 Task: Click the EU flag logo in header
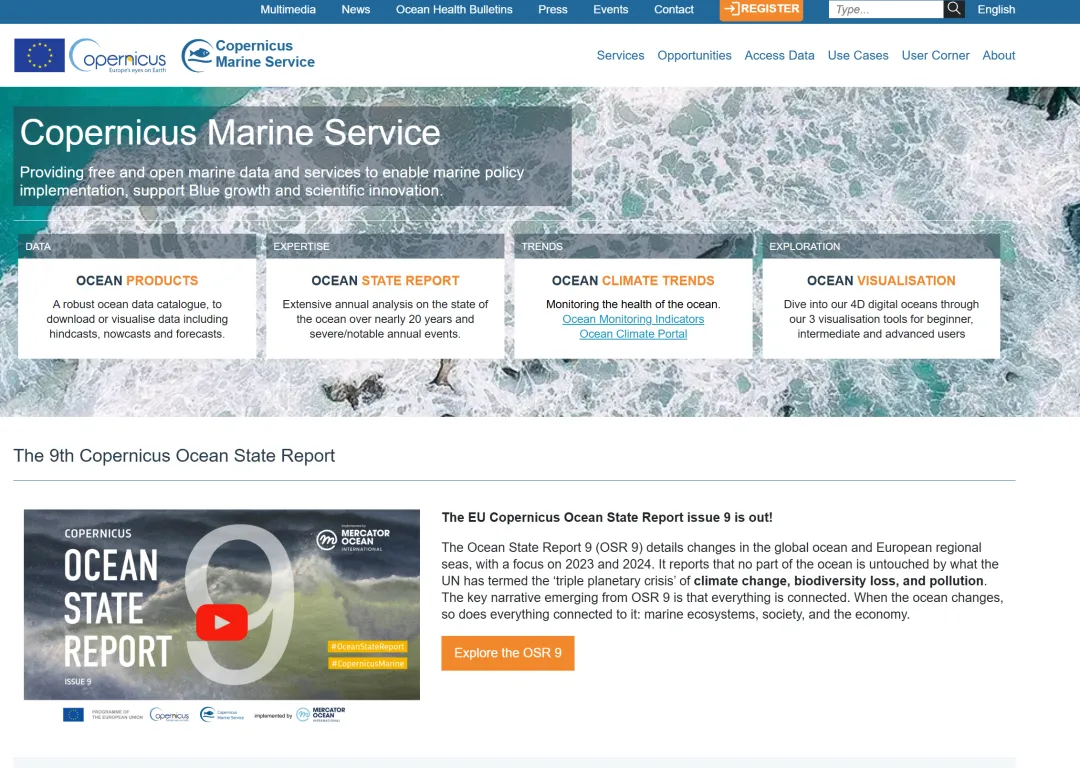(39, 55)
